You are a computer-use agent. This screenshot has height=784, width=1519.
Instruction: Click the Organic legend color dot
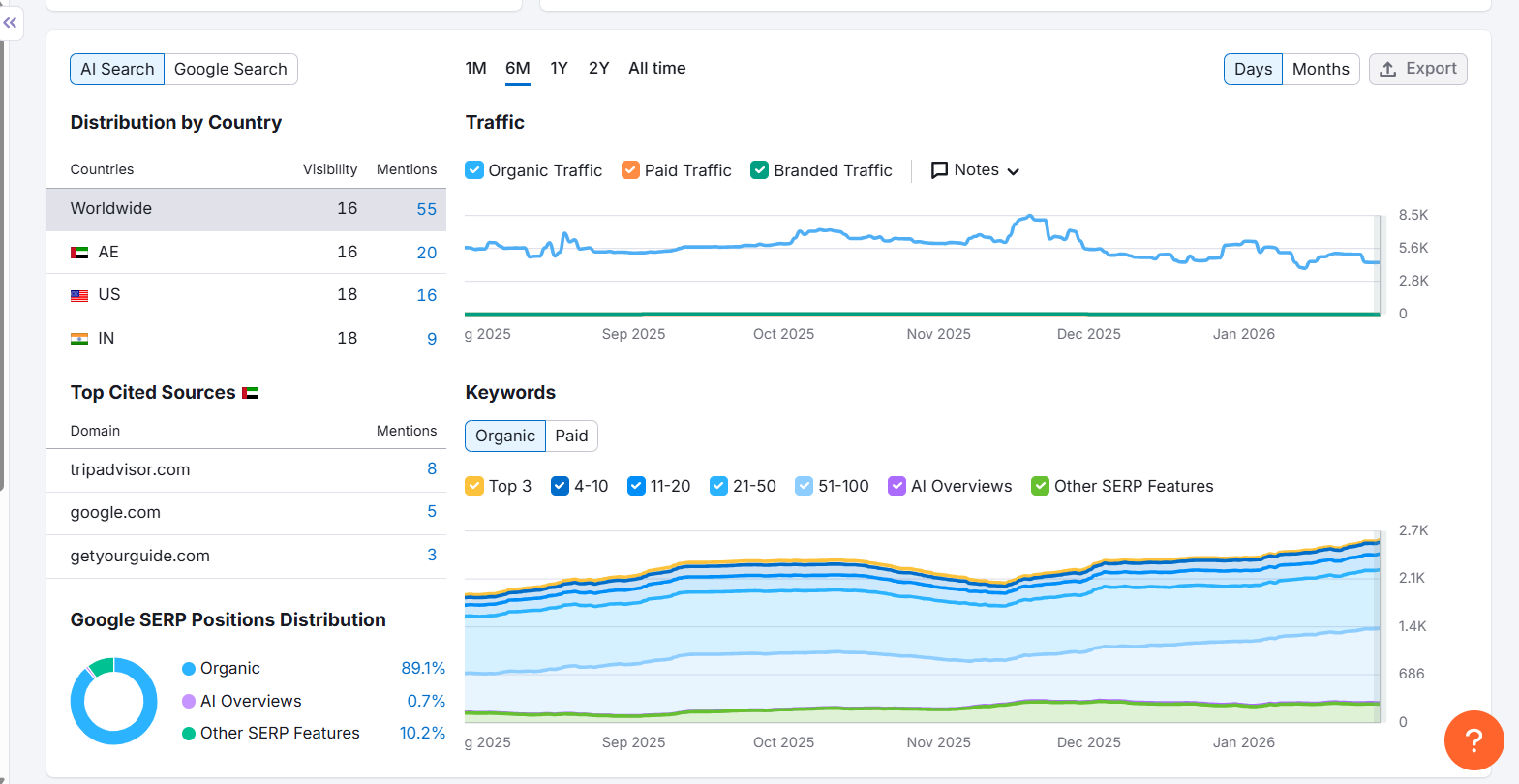coord(189,669)
